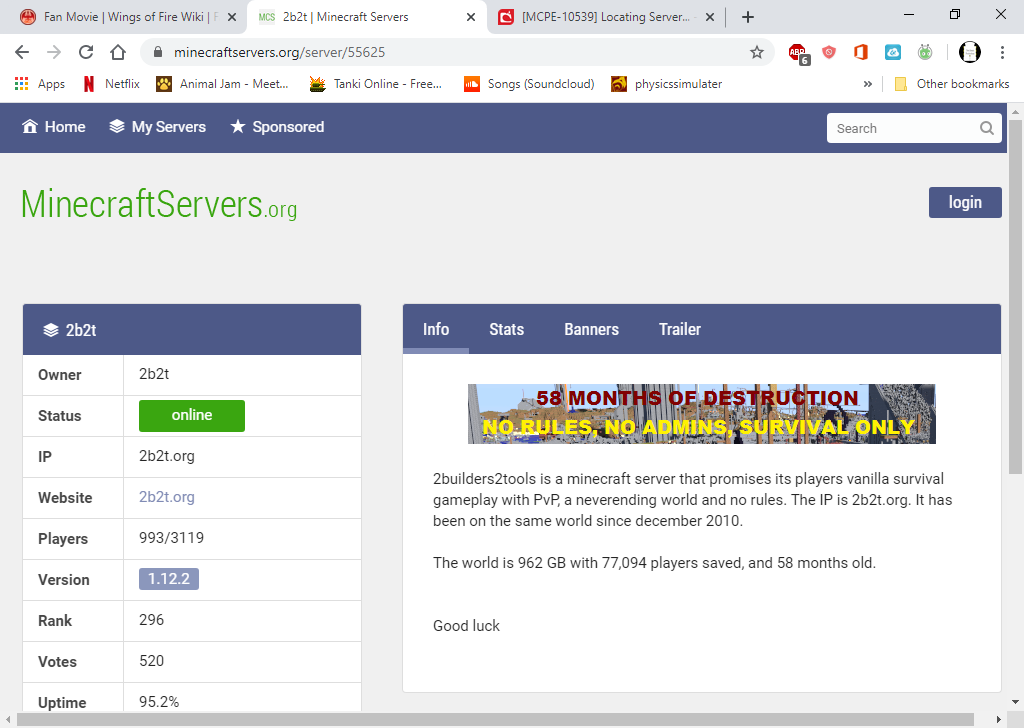Go back to the previous page
This screenshot has width=1024, height=728.
click(22, 52)
